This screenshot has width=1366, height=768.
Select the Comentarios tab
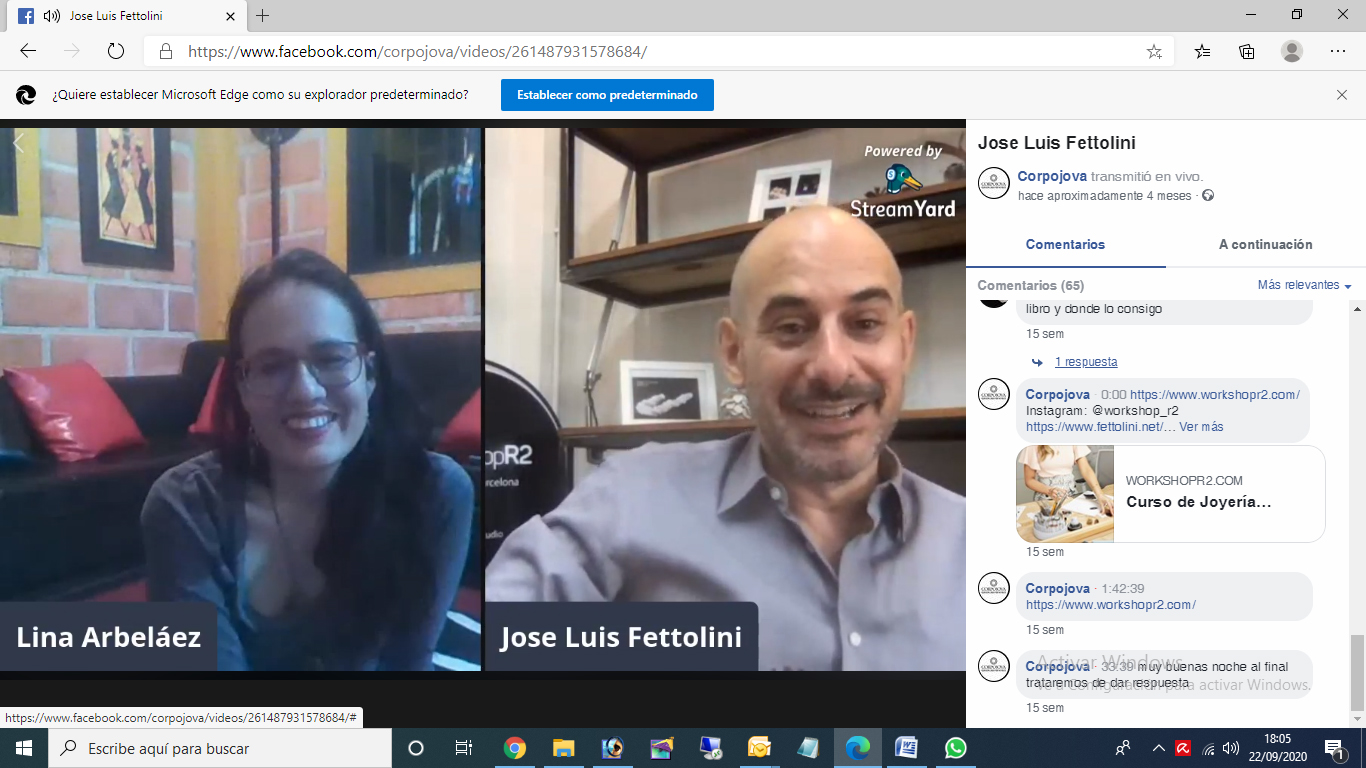click(x=1065, y=244)
